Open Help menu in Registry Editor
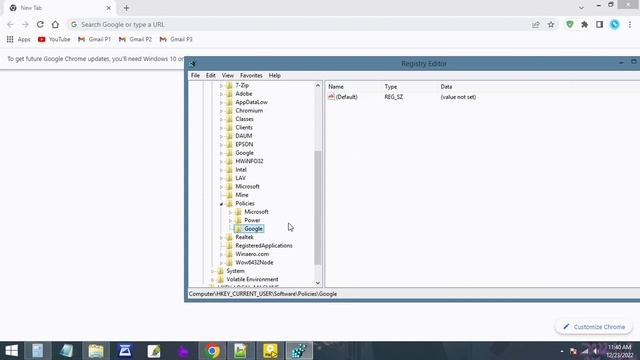 point(274,76)
